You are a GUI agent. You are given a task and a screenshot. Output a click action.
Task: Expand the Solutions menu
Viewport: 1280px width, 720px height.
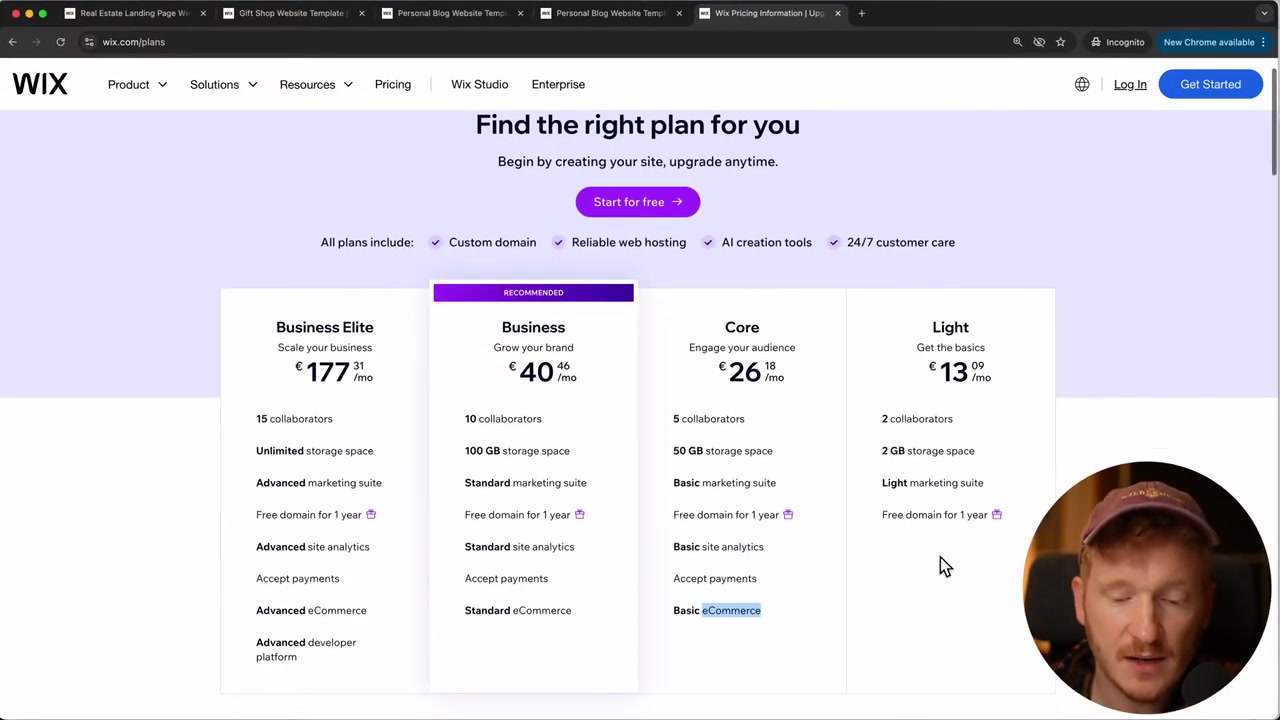click(223, 84)
